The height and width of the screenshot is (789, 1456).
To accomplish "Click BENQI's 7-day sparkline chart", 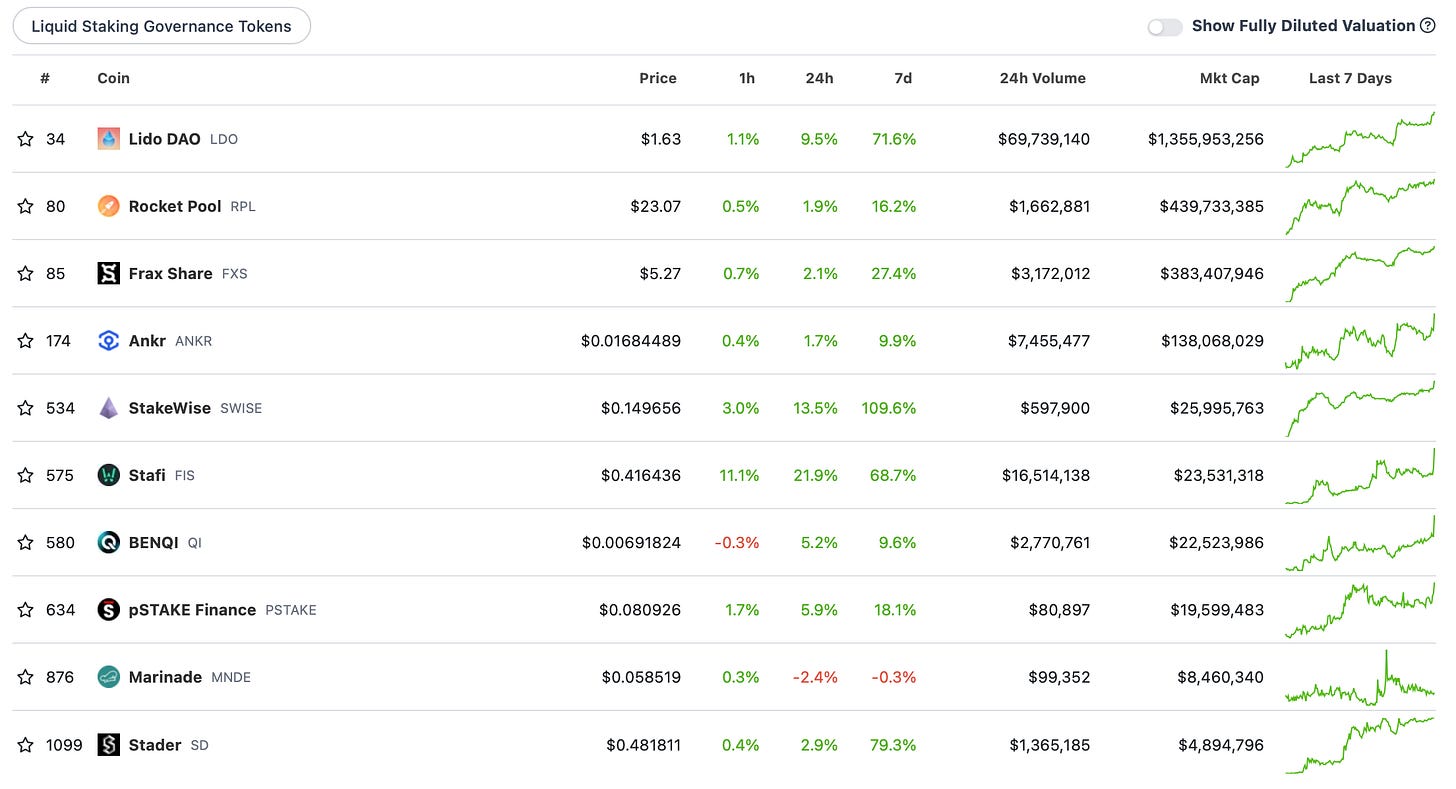I will pyautogui.click(x=1360, y=542).
